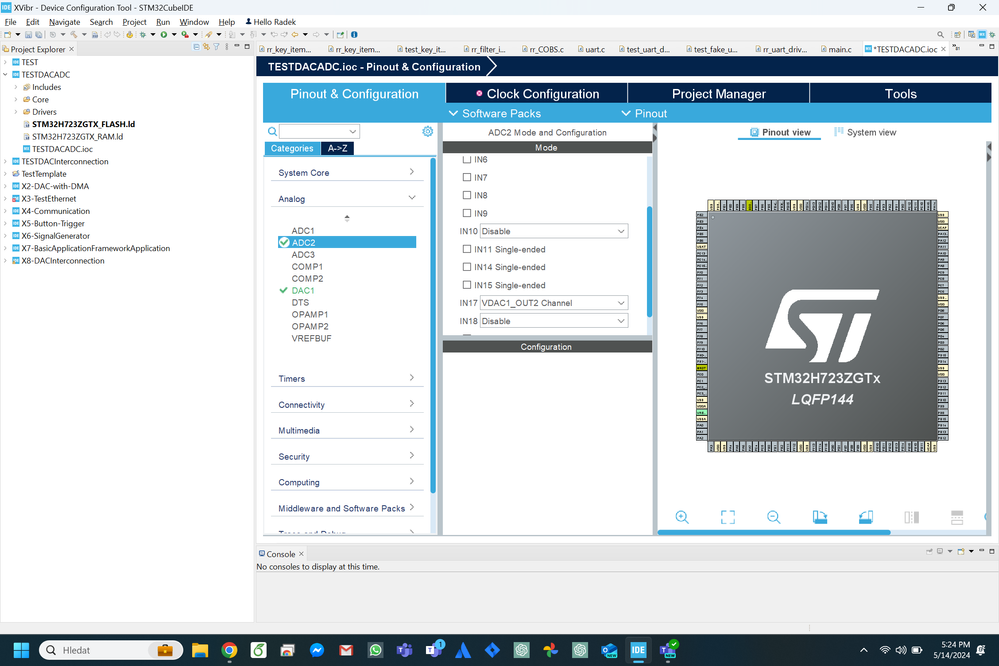Open the IN18 Disable dropdown
Viewport: 999px width, 666px height.
(x=554, y=321)
